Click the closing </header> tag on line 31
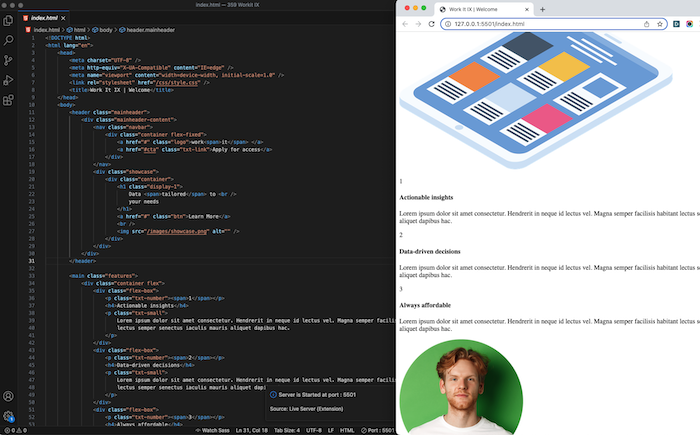 click(83, 261)
